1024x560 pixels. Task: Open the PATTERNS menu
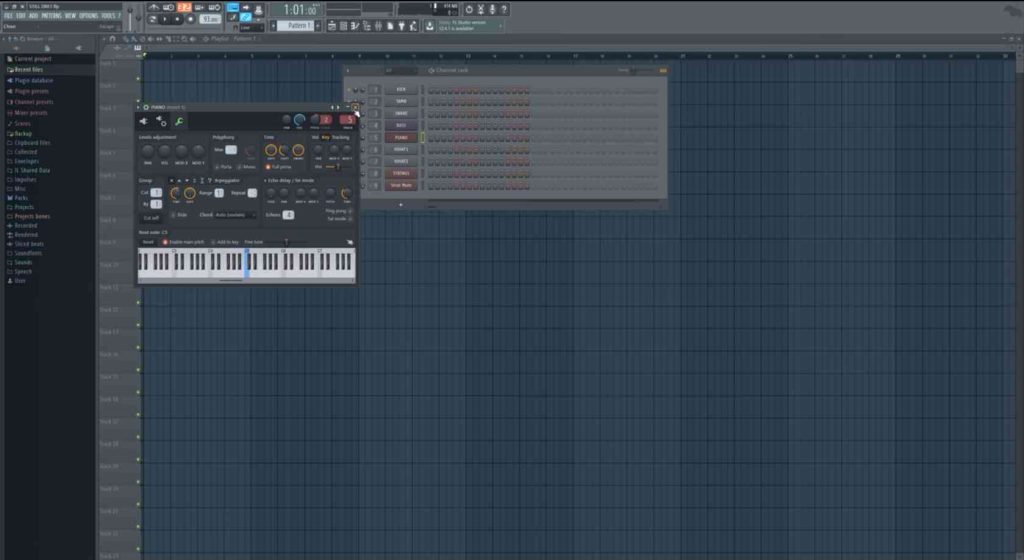pos(52,16)
